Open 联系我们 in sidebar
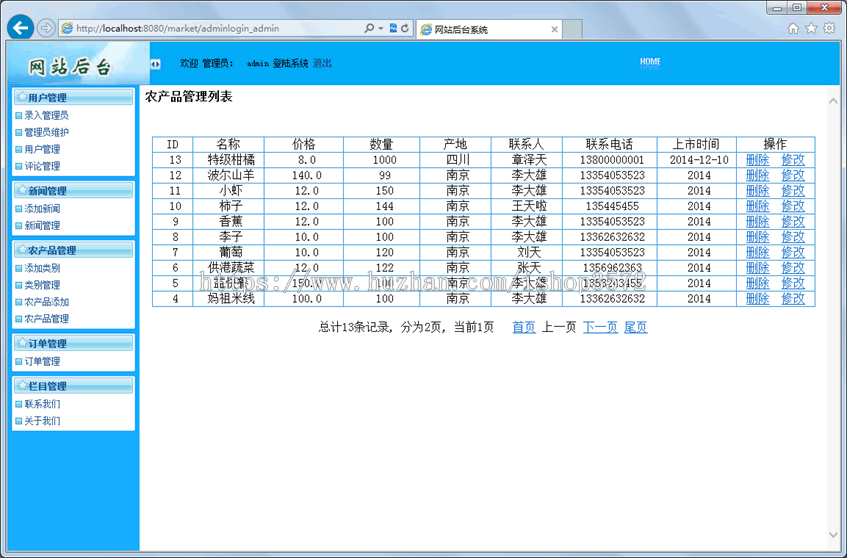Viewport: 847px width, 558px height. (42, 404)
